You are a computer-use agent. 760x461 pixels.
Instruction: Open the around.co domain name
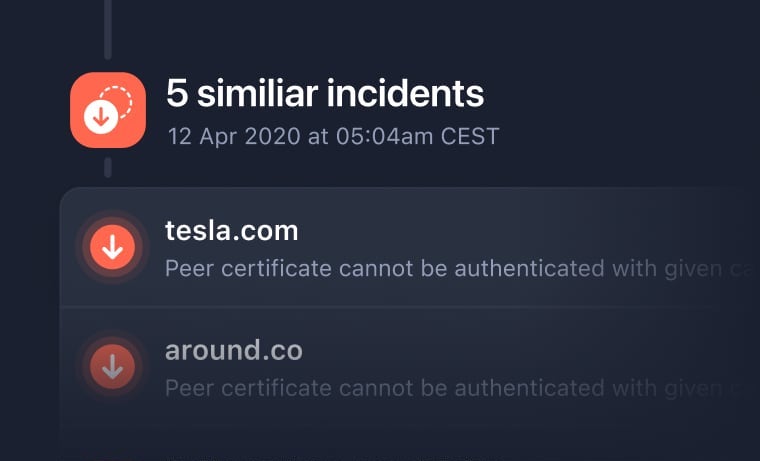pyautogui.click(x=233, y=351)
